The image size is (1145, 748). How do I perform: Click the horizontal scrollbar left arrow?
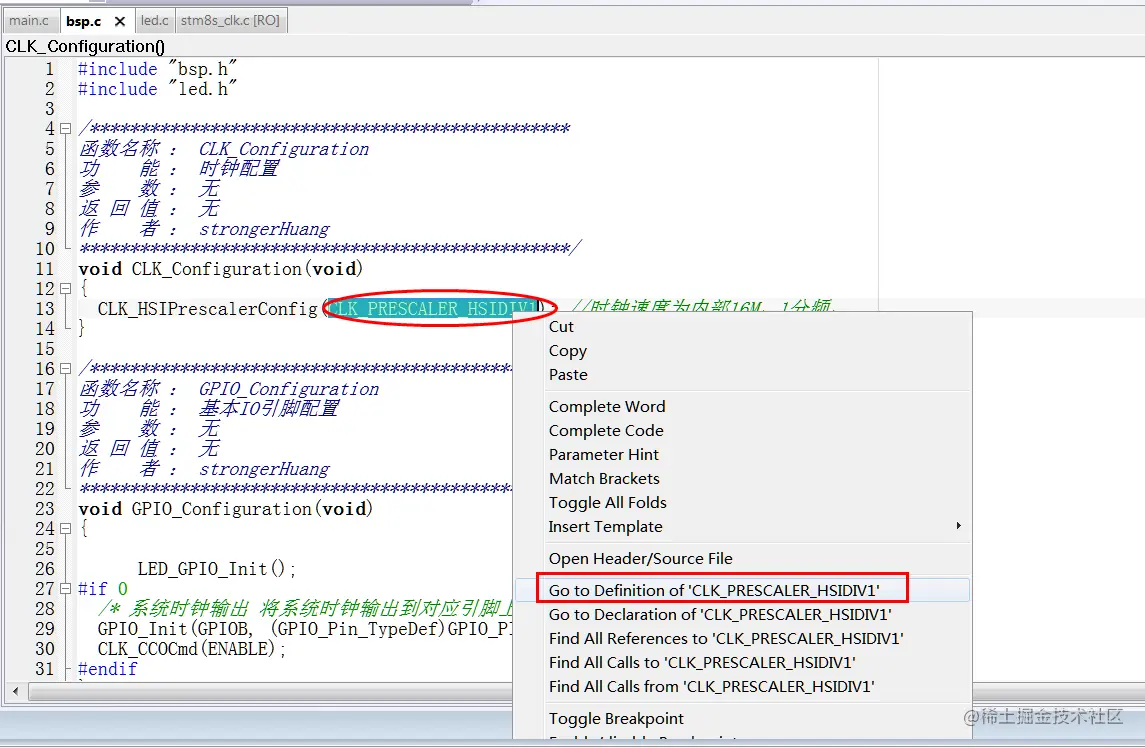click(15, 690)
